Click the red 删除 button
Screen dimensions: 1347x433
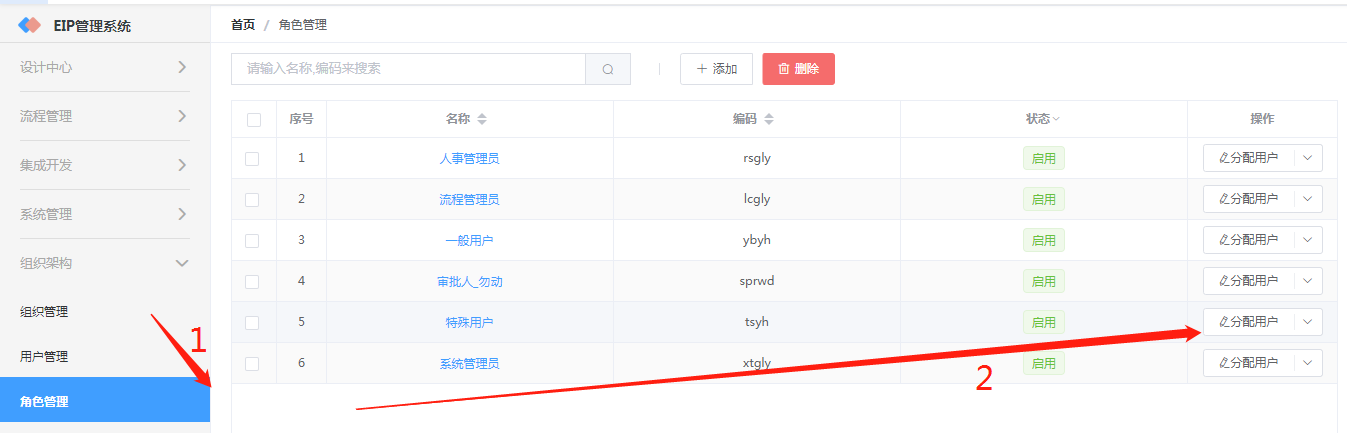[x=798, y=69]
